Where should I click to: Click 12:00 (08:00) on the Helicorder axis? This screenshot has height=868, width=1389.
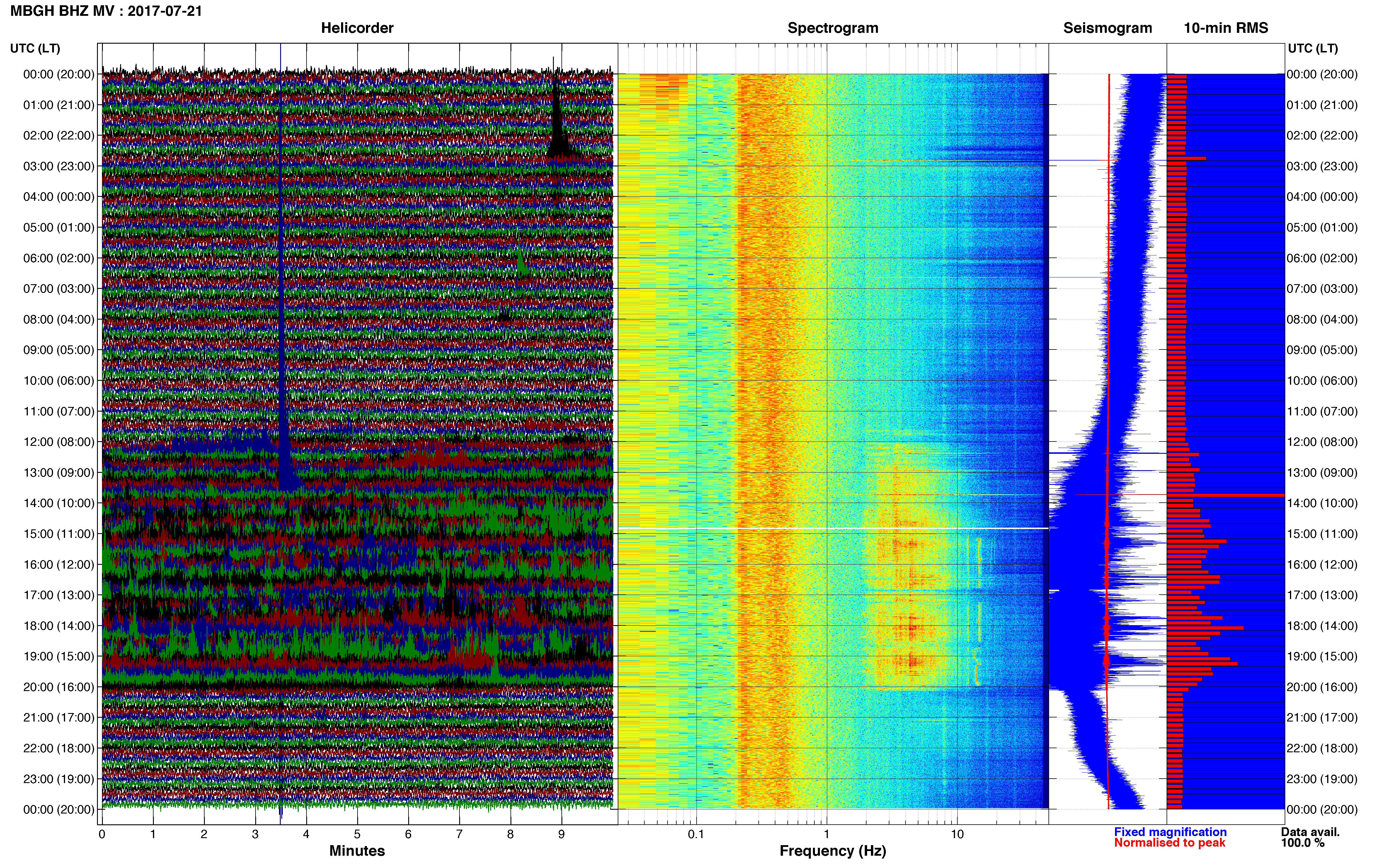pos(59,442)
